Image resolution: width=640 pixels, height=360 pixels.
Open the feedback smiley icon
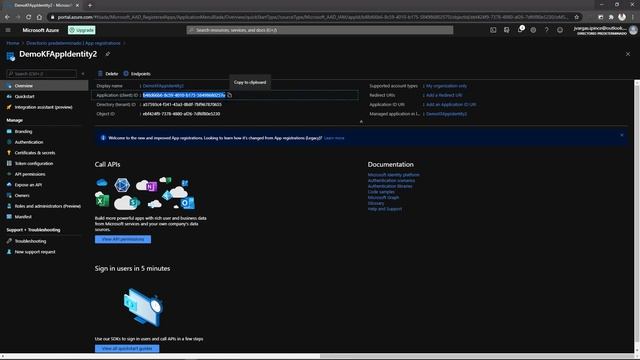[x=560, y=30]
